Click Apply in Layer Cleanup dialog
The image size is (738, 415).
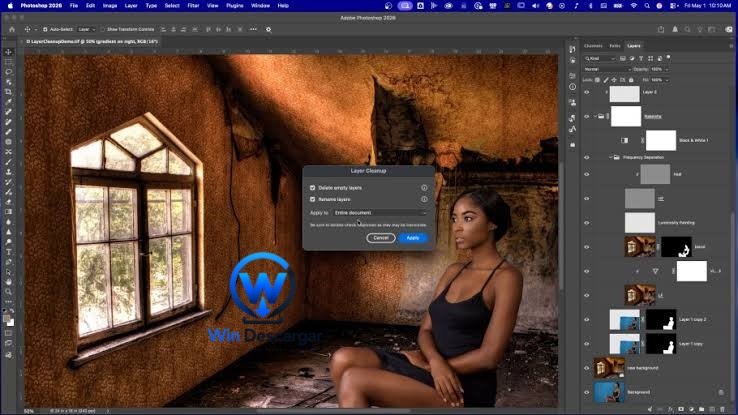click(413, 238)
